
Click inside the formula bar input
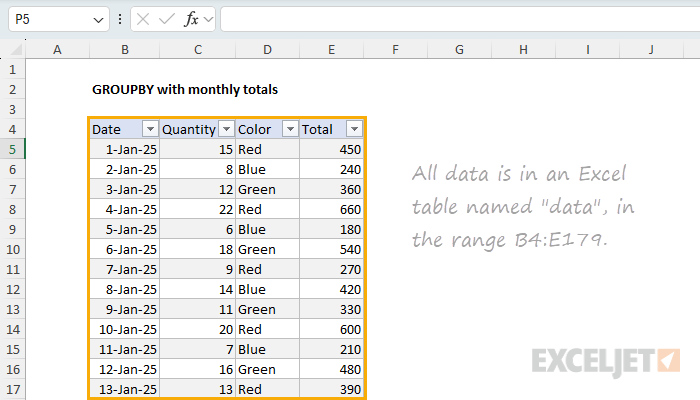pyautogui.click(x=460, y=19)
